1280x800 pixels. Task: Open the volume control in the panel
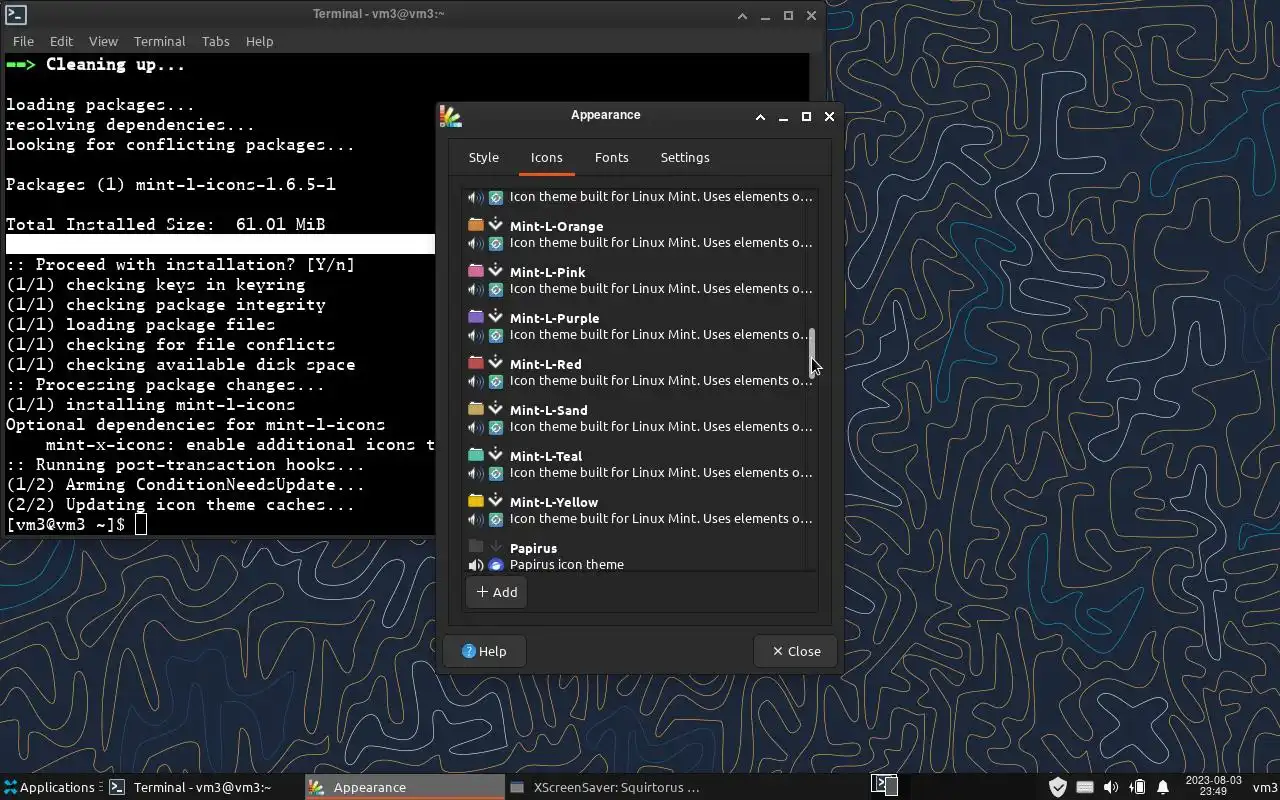click(x=1110, y=787)
